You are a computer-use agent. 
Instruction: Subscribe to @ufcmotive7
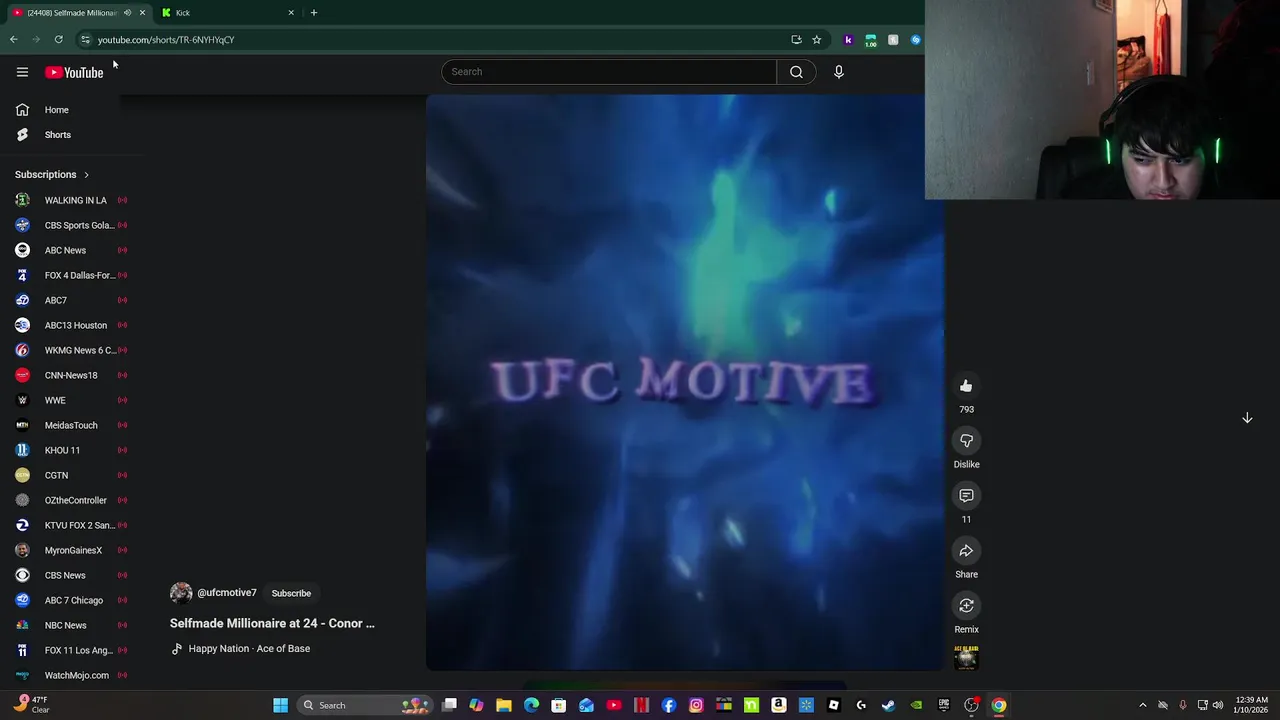(x=291, y=593)
